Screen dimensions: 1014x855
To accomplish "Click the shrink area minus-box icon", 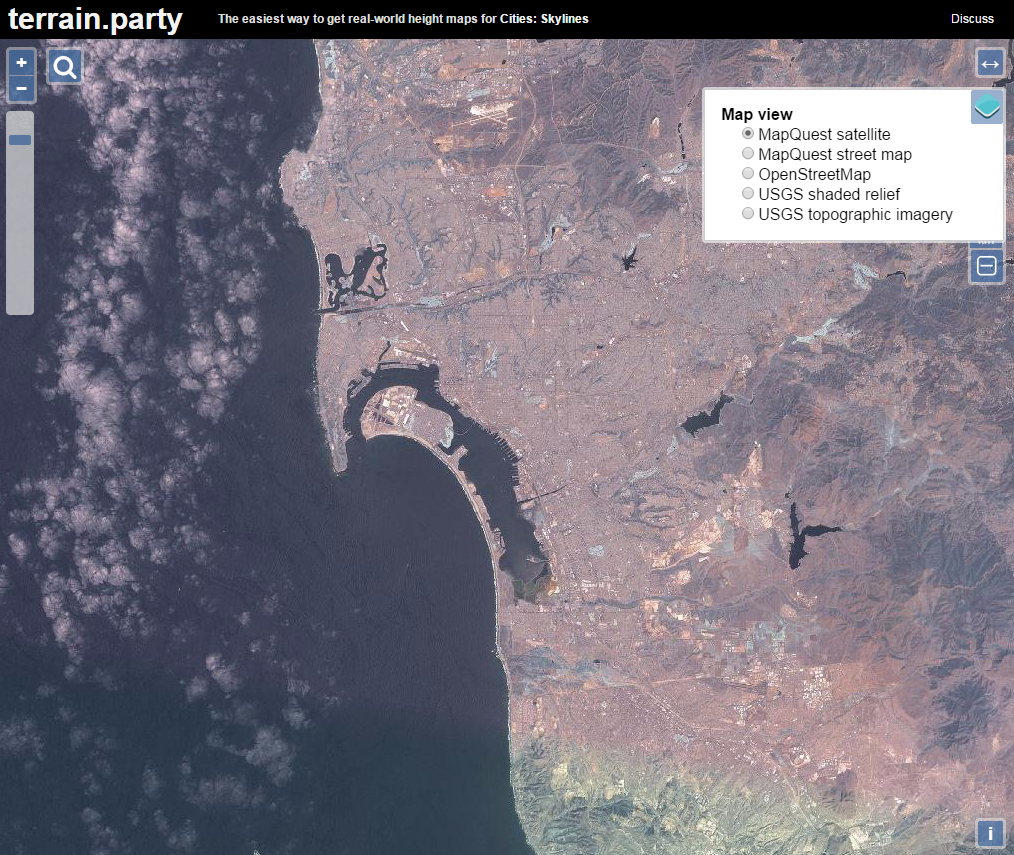I will pyautogui.click(x=986, y=266).
